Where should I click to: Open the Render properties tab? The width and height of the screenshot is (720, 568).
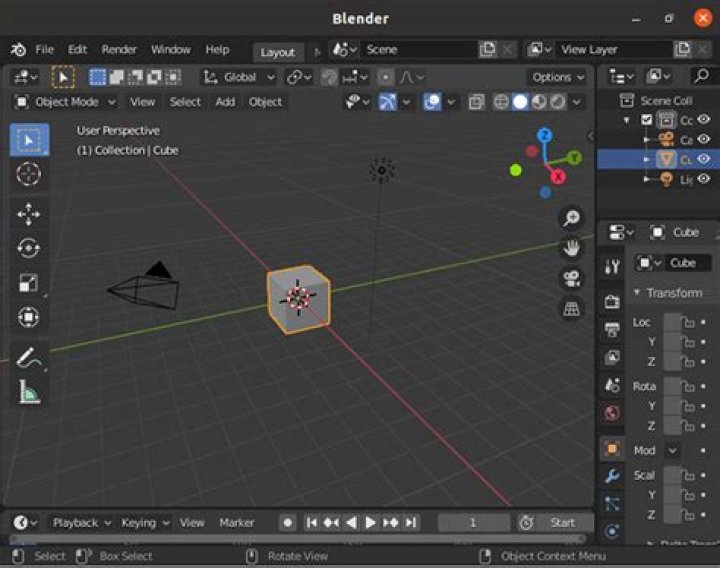point(612,302)
